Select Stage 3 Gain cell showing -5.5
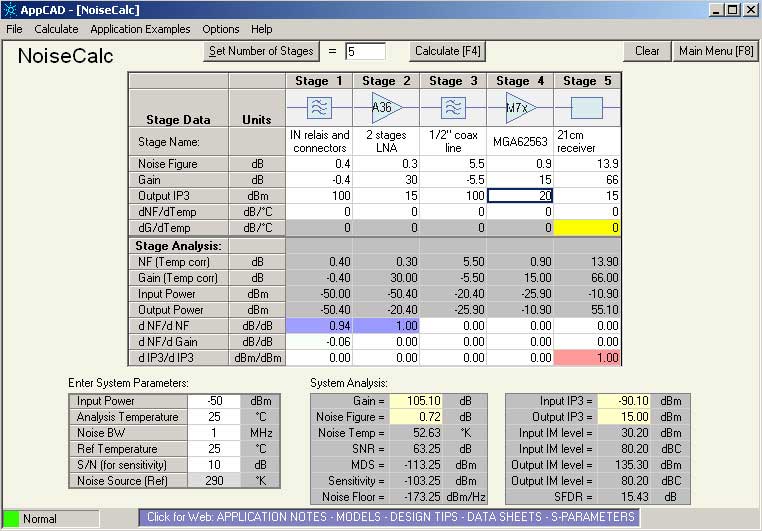762x531 pixels. click(x=453, y=180)
